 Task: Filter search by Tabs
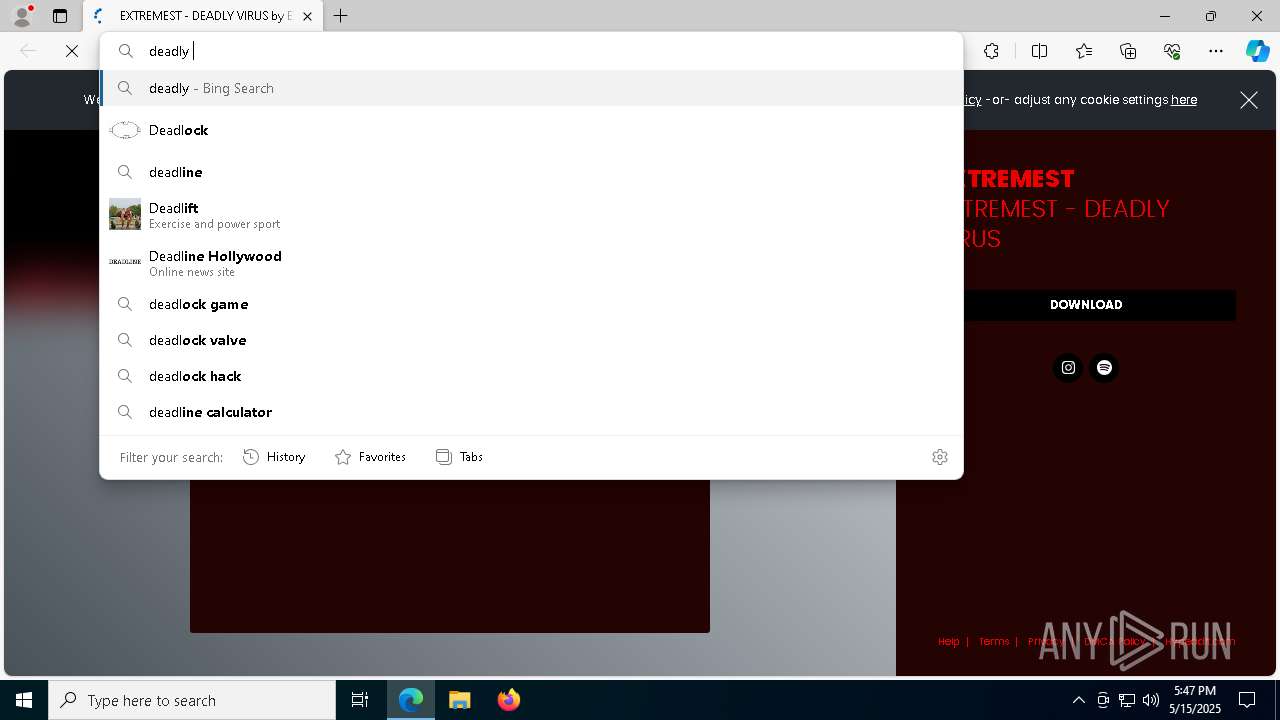pyautogui.click(x=459, y=457)
